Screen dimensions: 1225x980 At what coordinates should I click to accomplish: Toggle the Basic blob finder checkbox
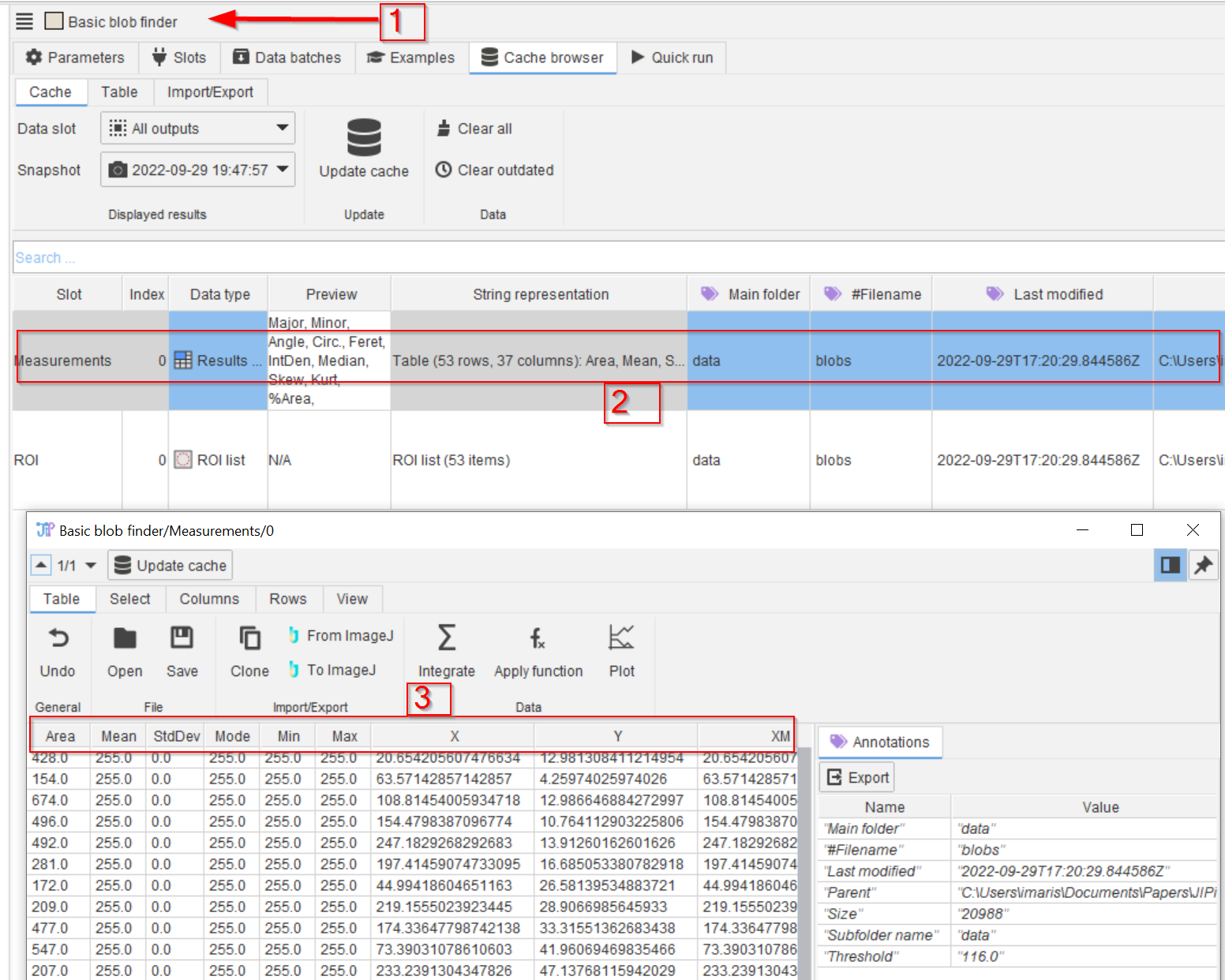coord(54,21)
